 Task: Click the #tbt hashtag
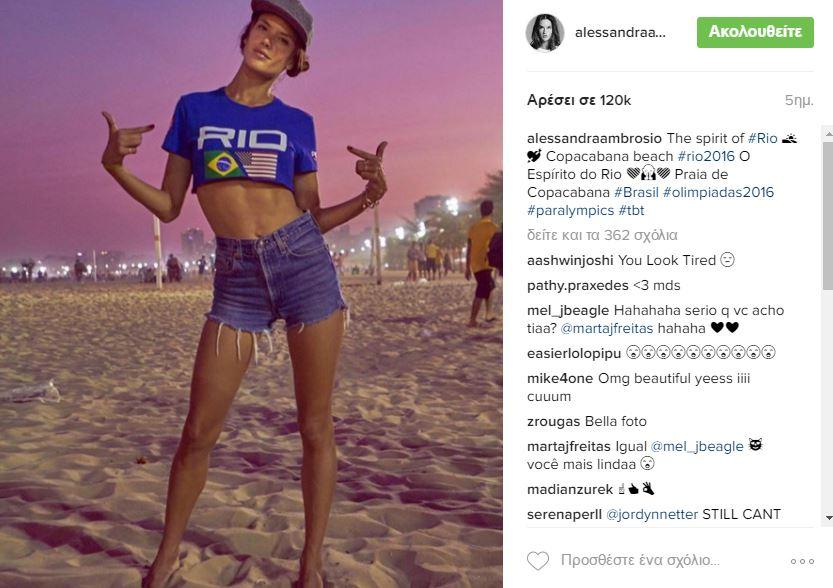pyautogui.click(x=631, y=210)
